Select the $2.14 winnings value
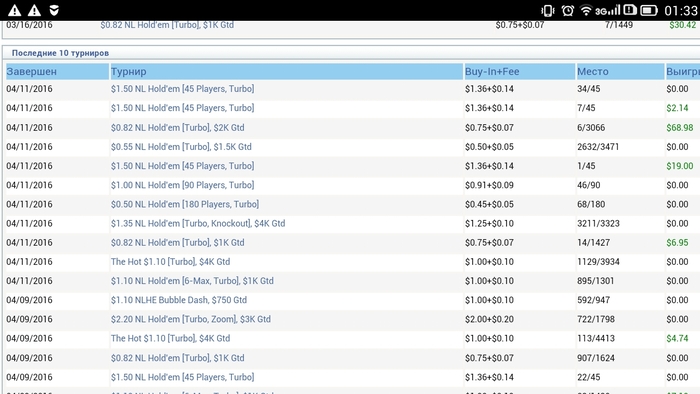The image size is (700, 394). pyautogui.click(x=677, y=108)
